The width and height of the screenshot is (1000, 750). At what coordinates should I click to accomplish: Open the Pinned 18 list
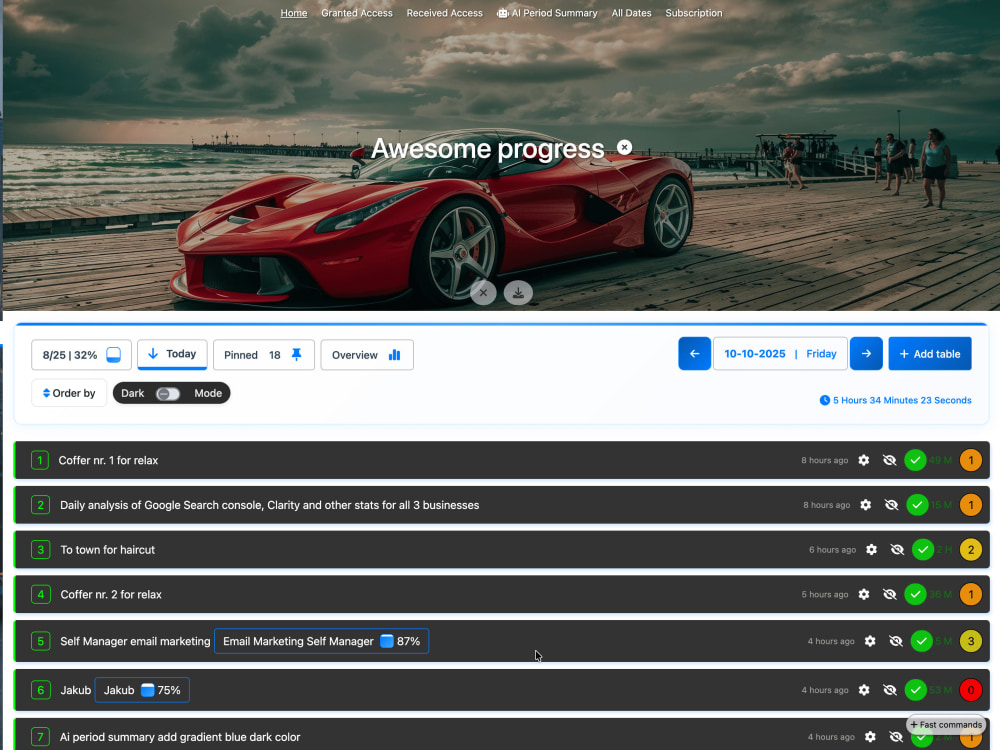pyautogui.click(x=264, y=355)
